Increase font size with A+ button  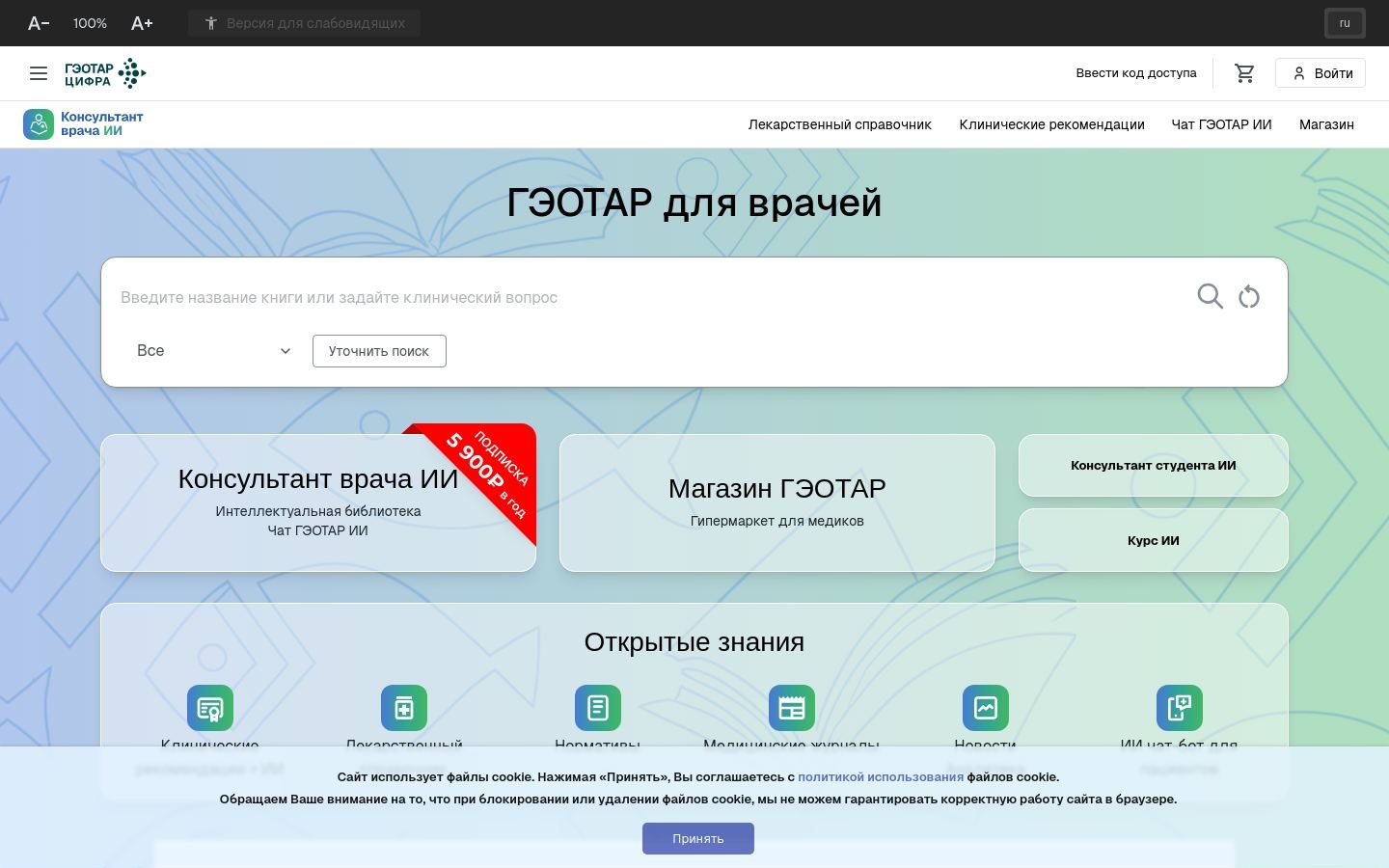(x=142, y=23)
